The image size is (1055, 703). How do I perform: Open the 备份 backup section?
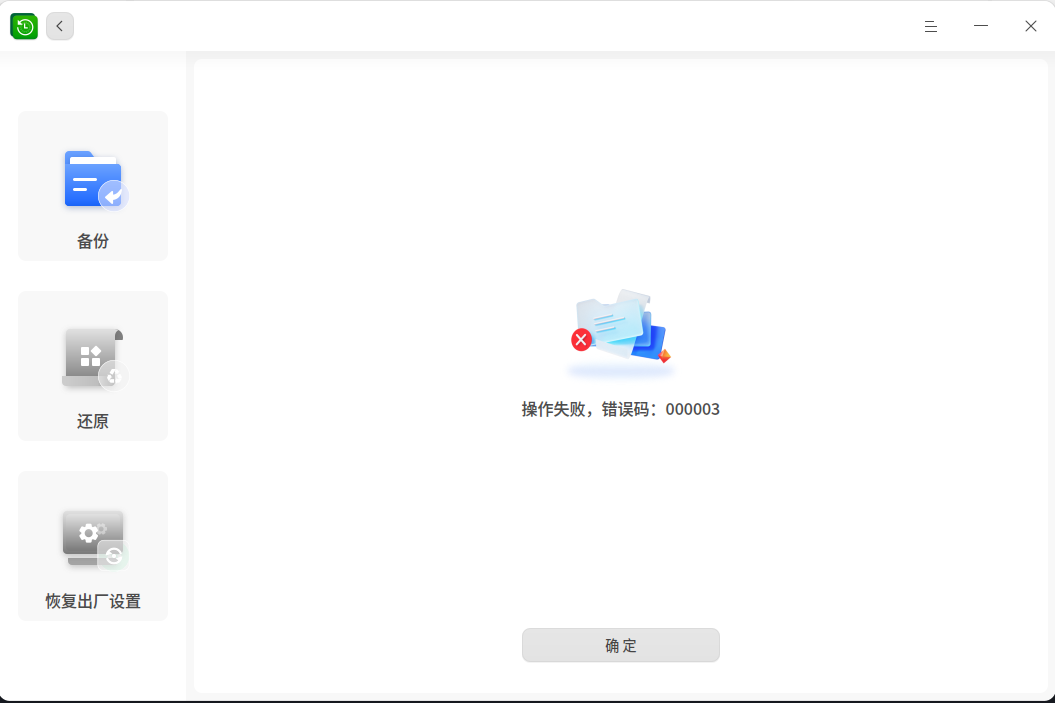point(93,186)
